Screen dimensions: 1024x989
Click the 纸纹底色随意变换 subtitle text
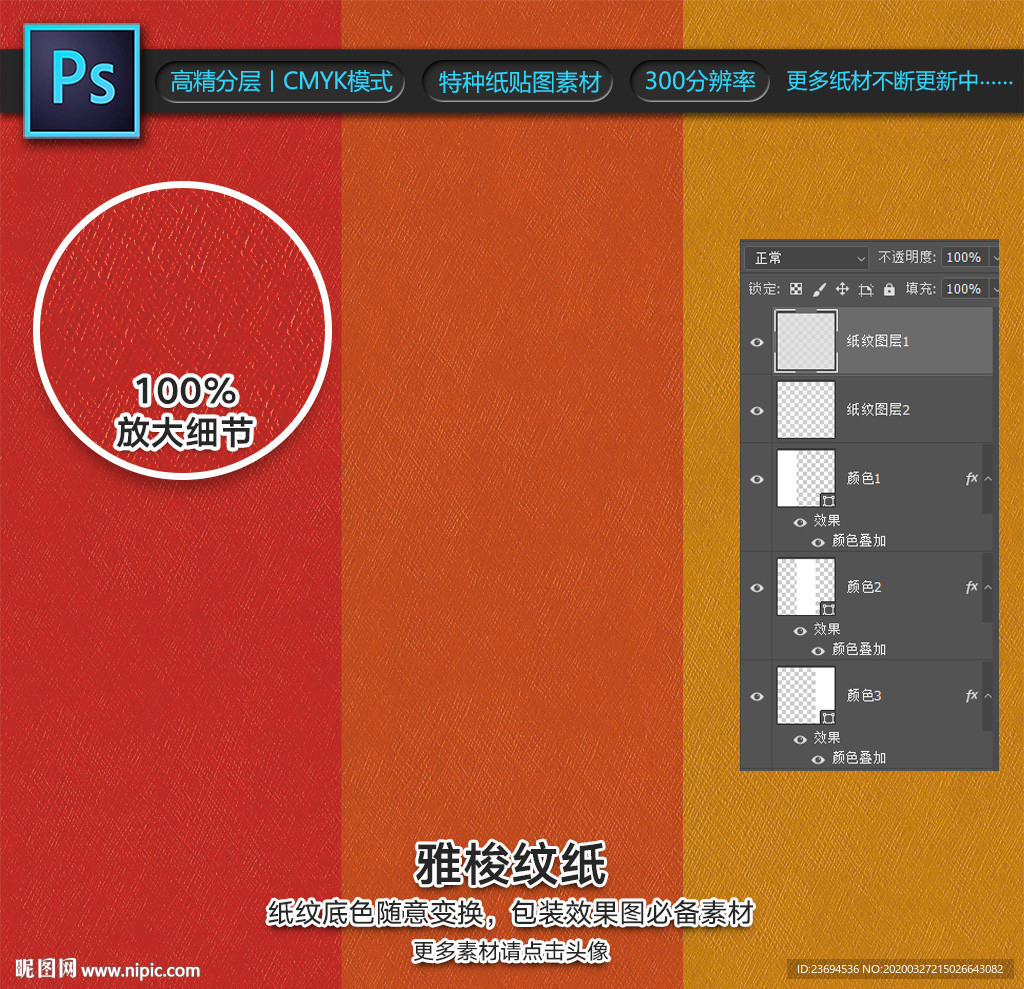point(375,913)
